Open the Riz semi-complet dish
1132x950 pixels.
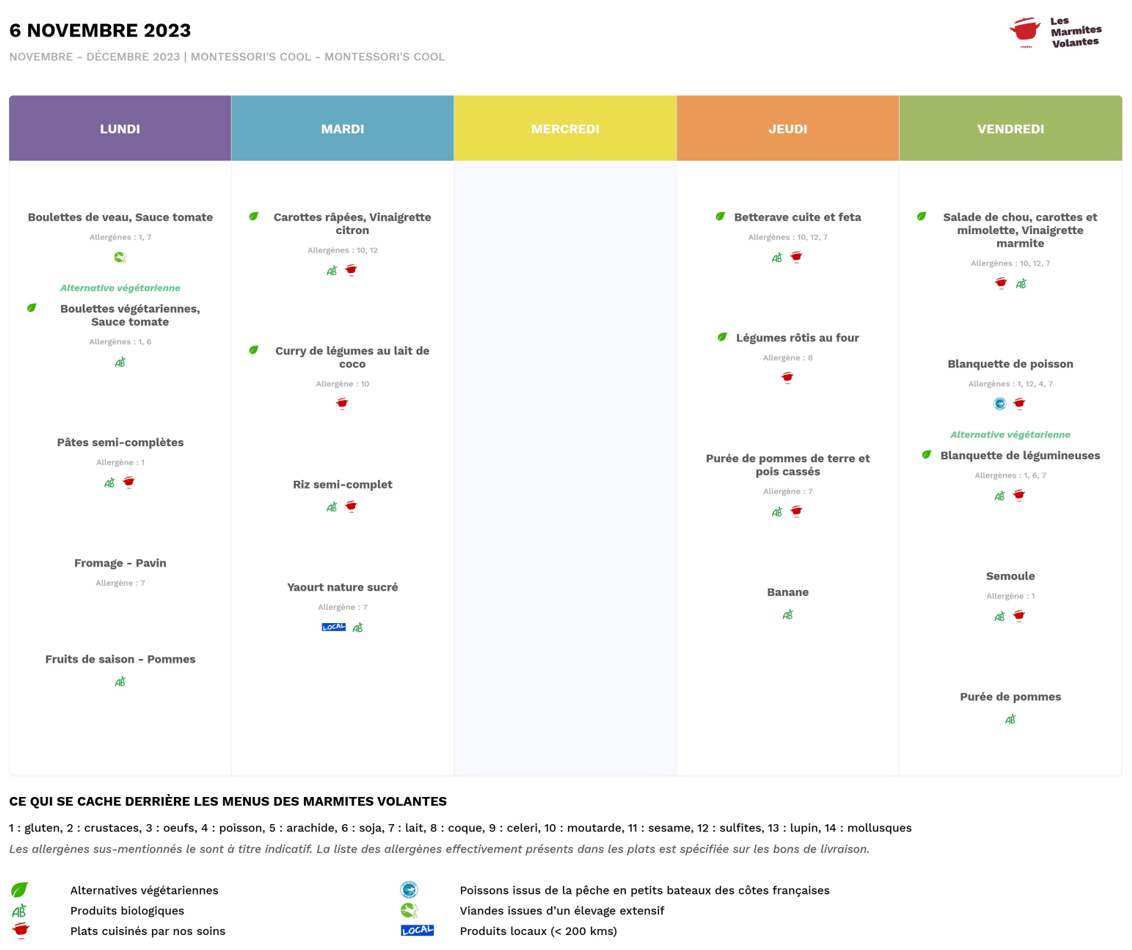(342, 485)
